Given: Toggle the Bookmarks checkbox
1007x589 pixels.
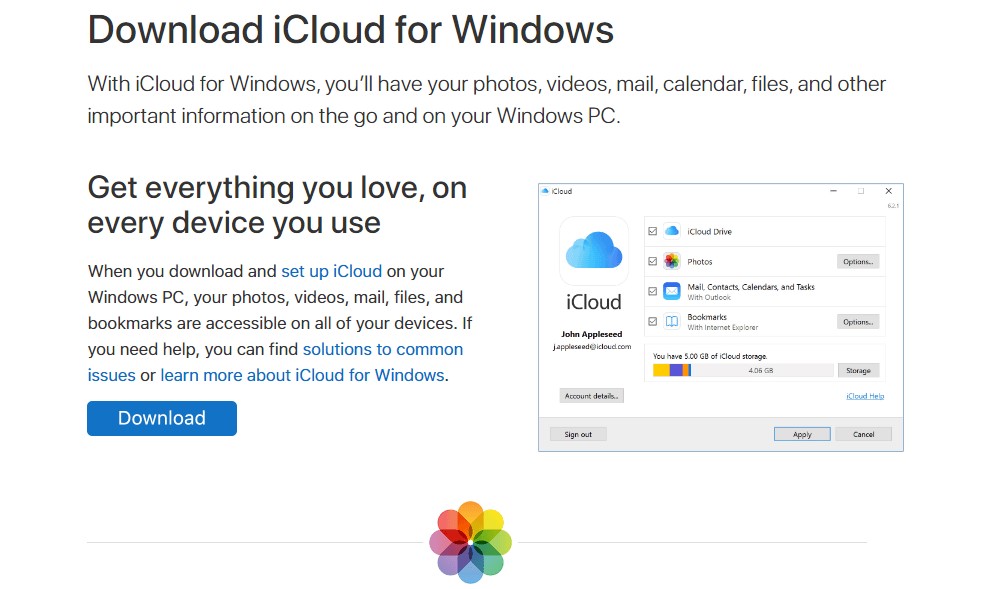Looking at the screenshot, I should (x=652, y=322).
